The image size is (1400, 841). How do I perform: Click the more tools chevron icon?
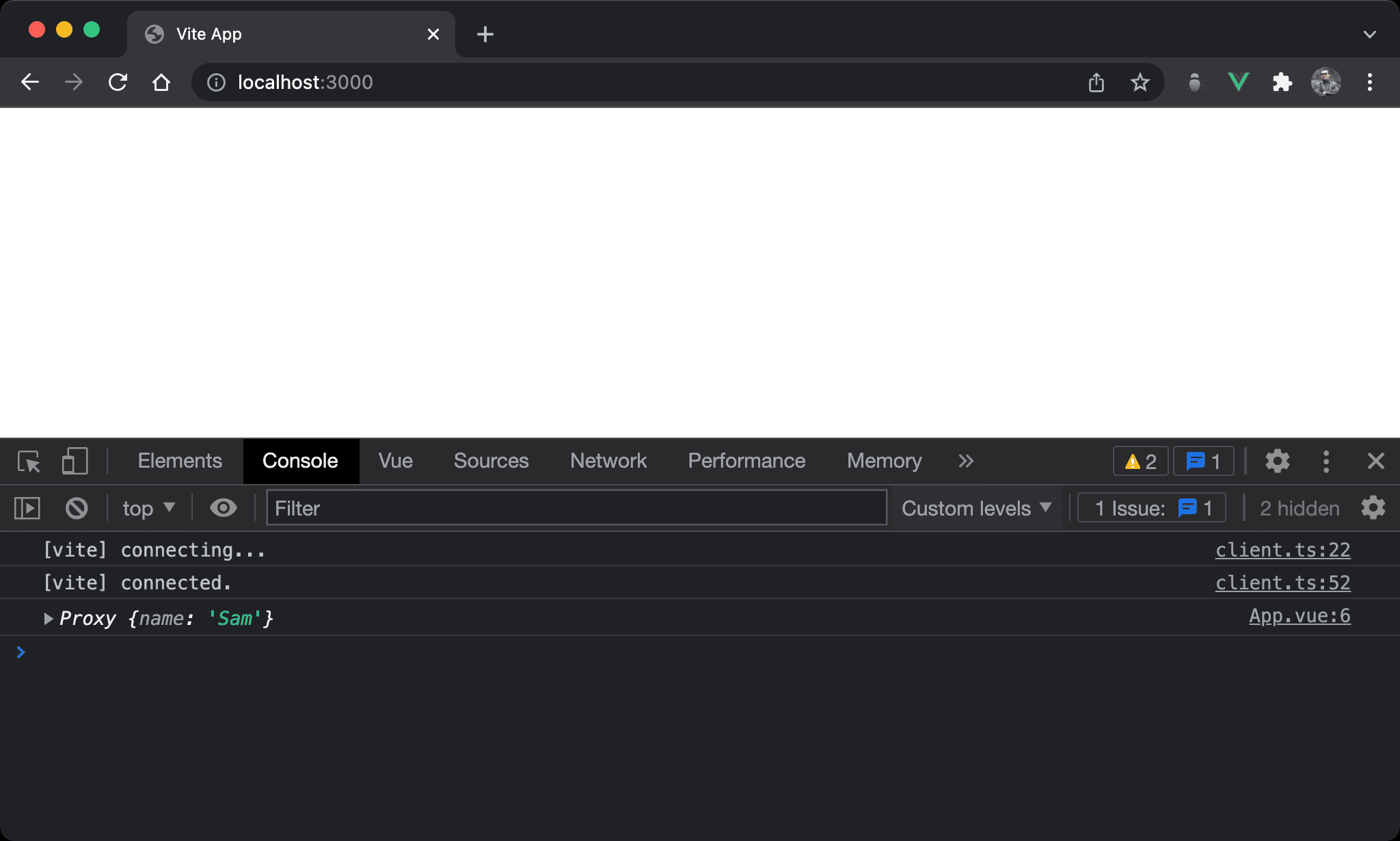click(966, 460)
